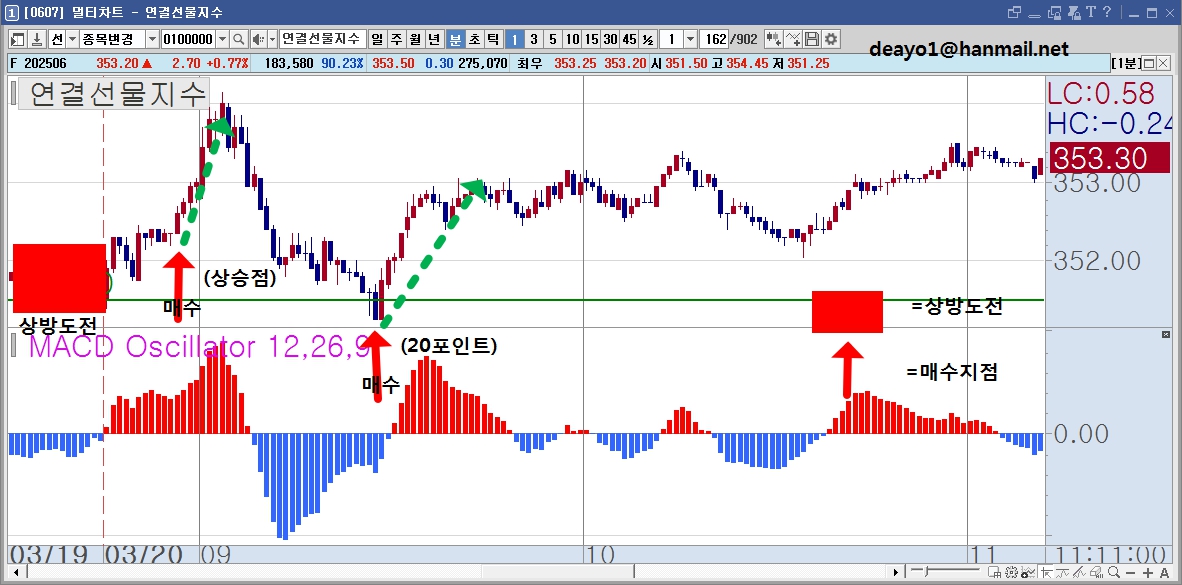This screenshot has width=1182, height=585.
Task: Open chart settings gear icon in top toolbar
Action: click(x=831, y=39)
